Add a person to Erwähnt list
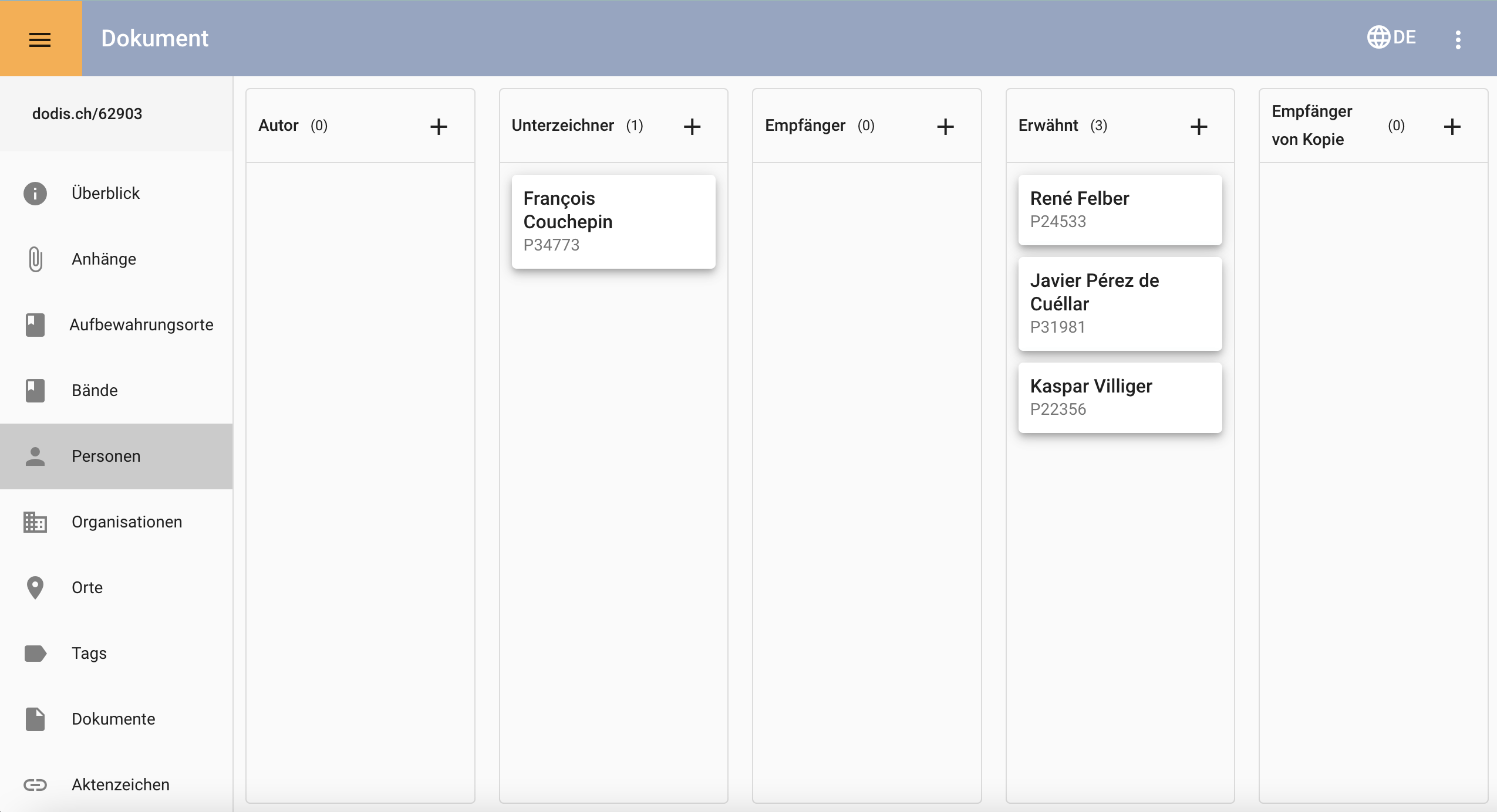 click(1199, 127)
